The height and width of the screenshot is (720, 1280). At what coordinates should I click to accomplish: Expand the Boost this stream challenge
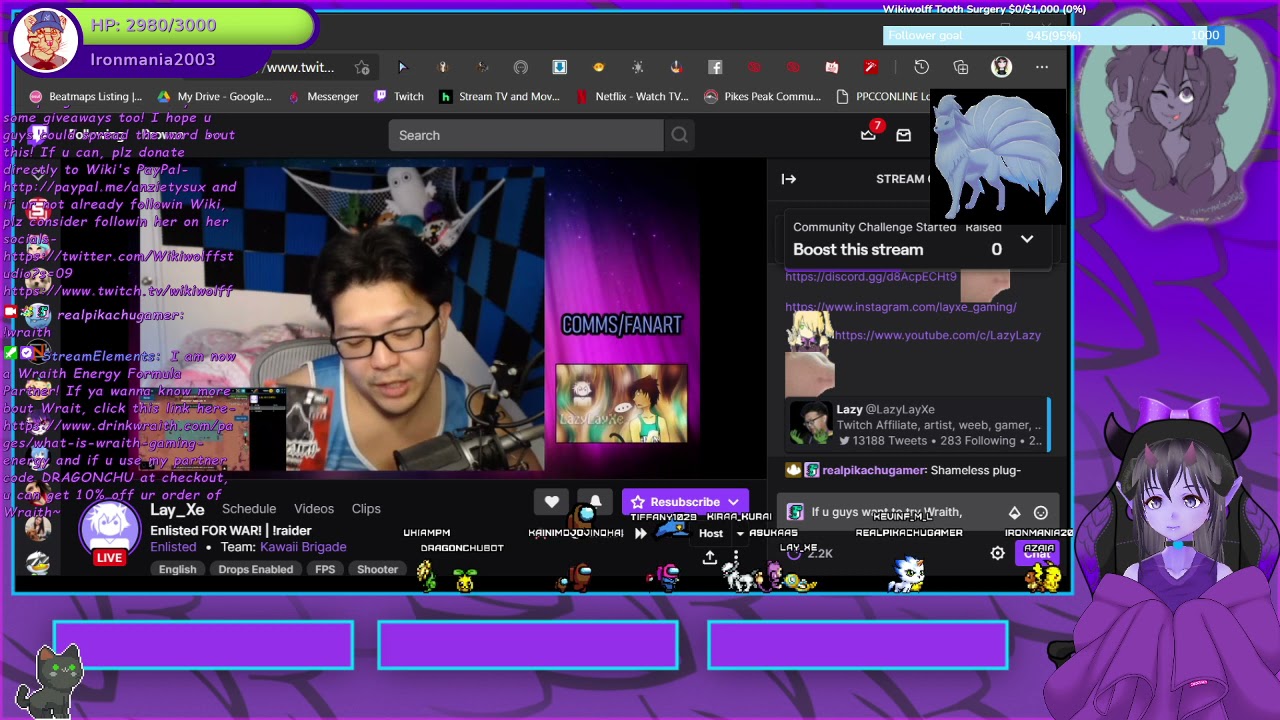pyautogui.click(x=1027, y=239)
